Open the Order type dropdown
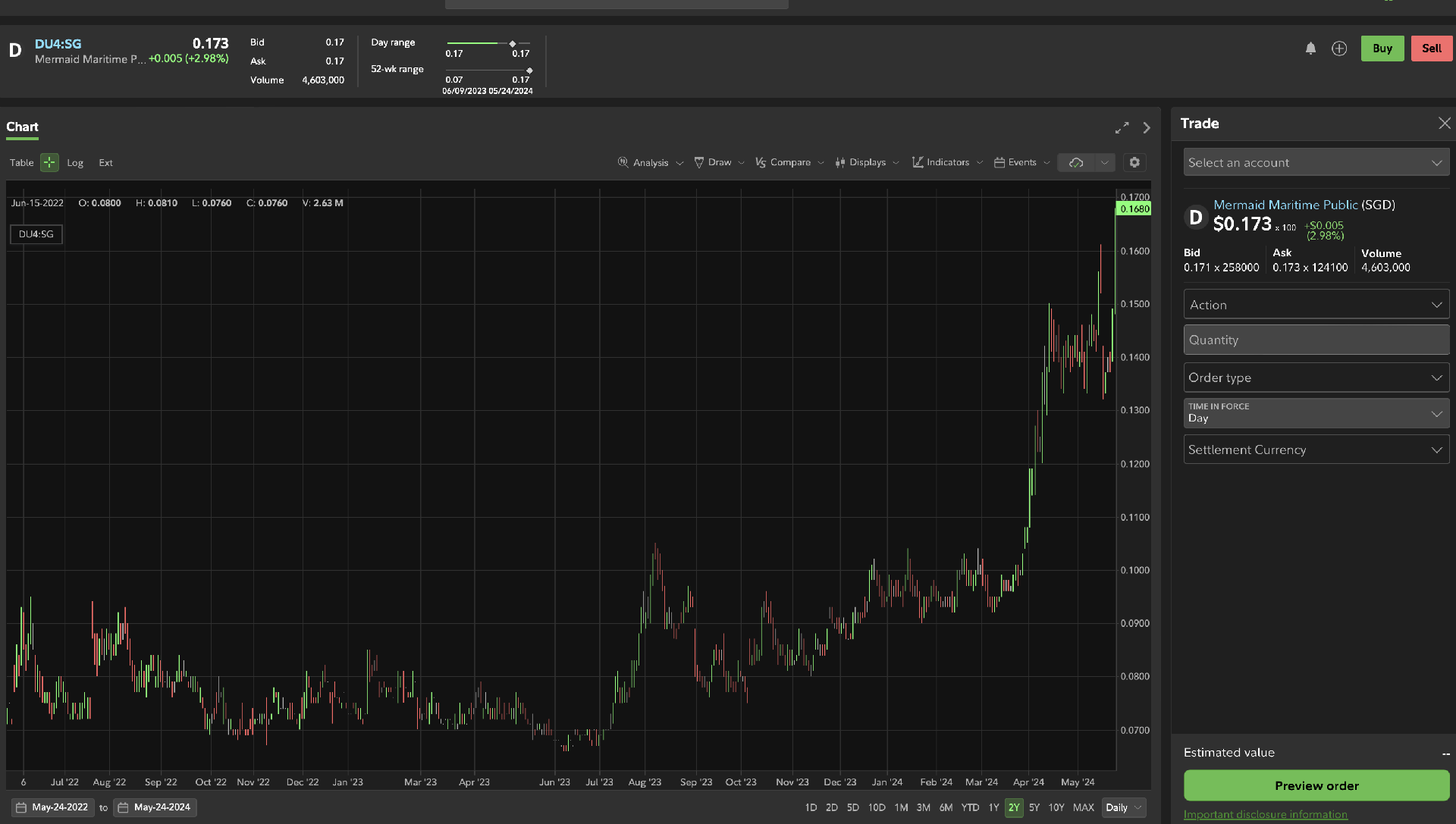Viewport: 1456px width, 824px height. [x=1316, y=378]
